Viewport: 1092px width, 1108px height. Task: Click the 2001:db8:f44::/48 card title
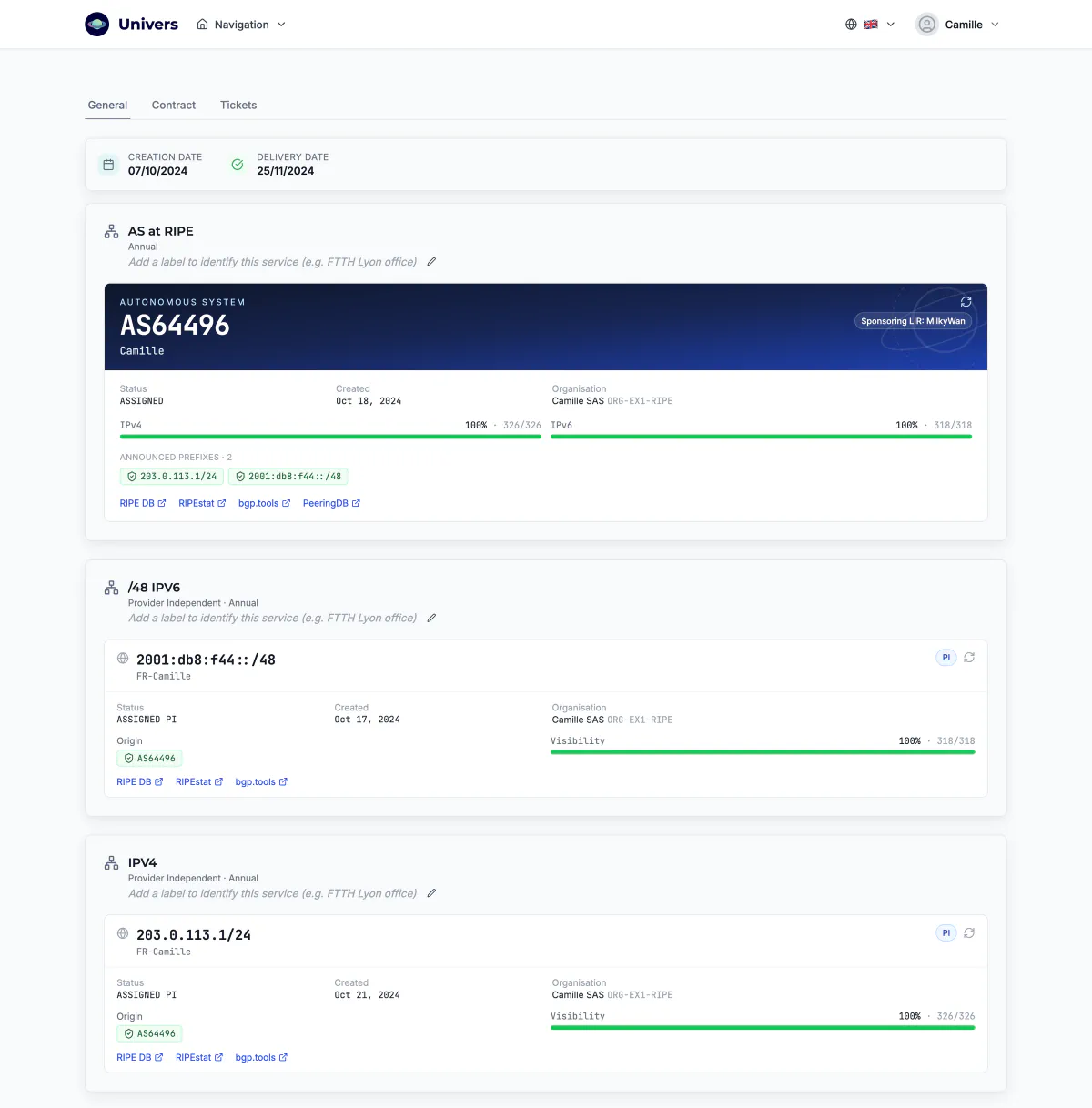point(206,660)
